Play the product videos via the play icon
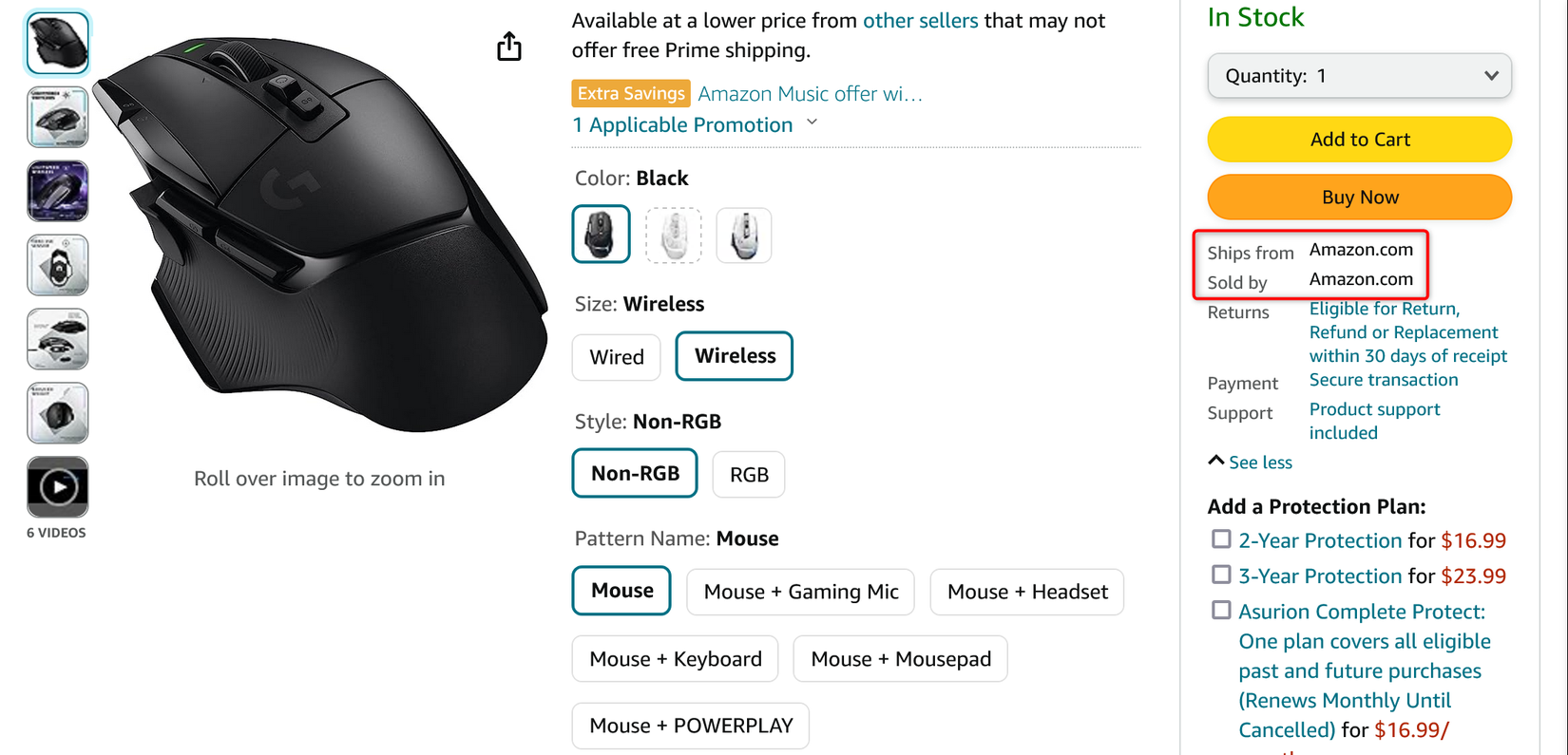This screenshot has width=1568, height=755. pos(57,486)
